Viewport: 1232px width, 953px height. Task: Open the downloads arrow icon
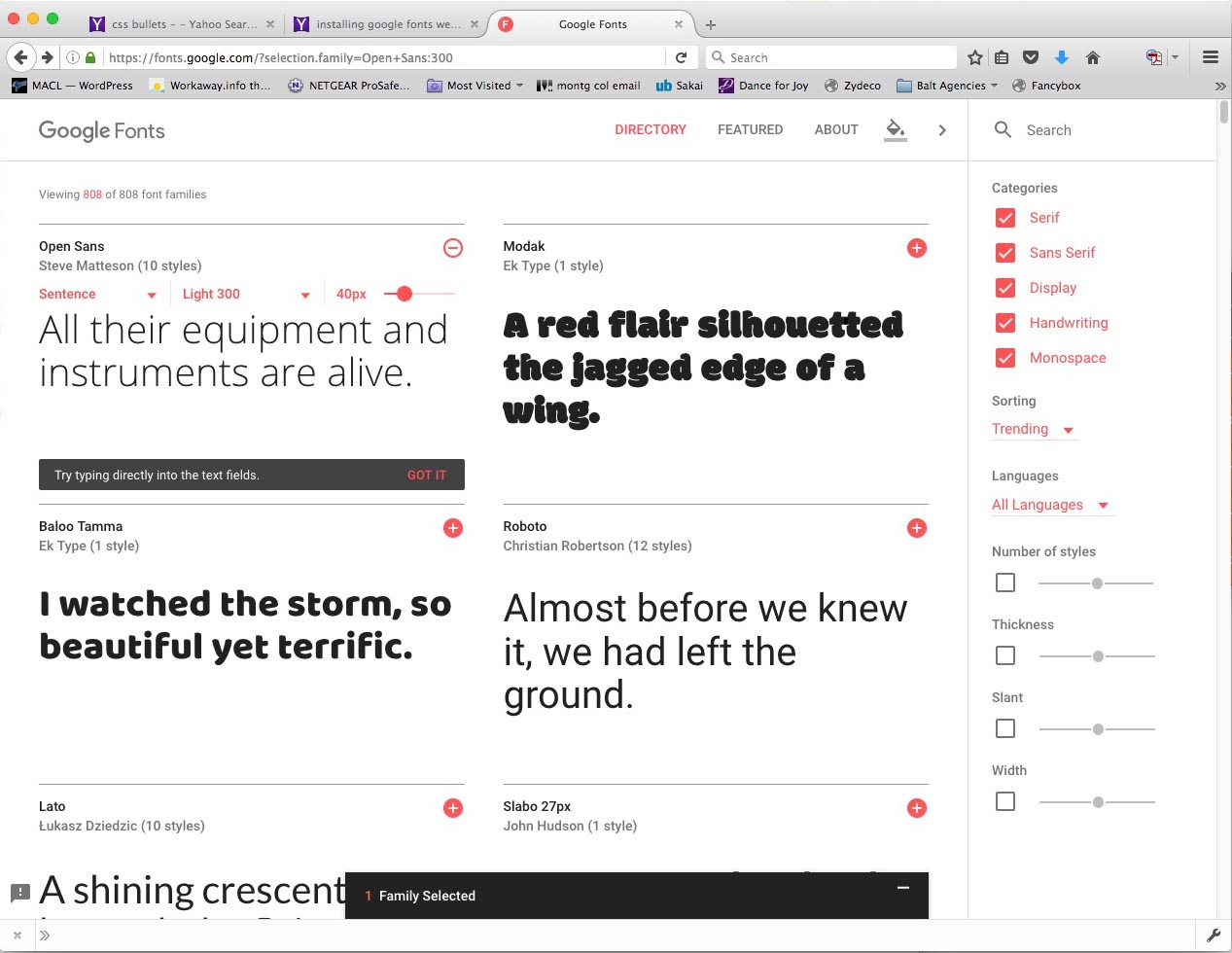[x=1062, y=57]
